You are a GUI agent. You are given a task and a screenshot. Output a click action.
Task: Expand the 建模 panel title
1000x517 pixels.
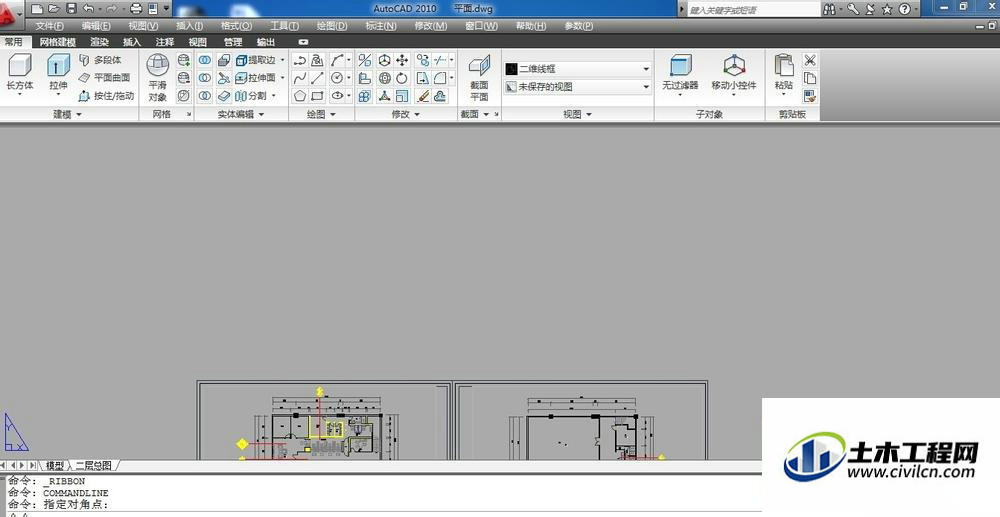68,114
